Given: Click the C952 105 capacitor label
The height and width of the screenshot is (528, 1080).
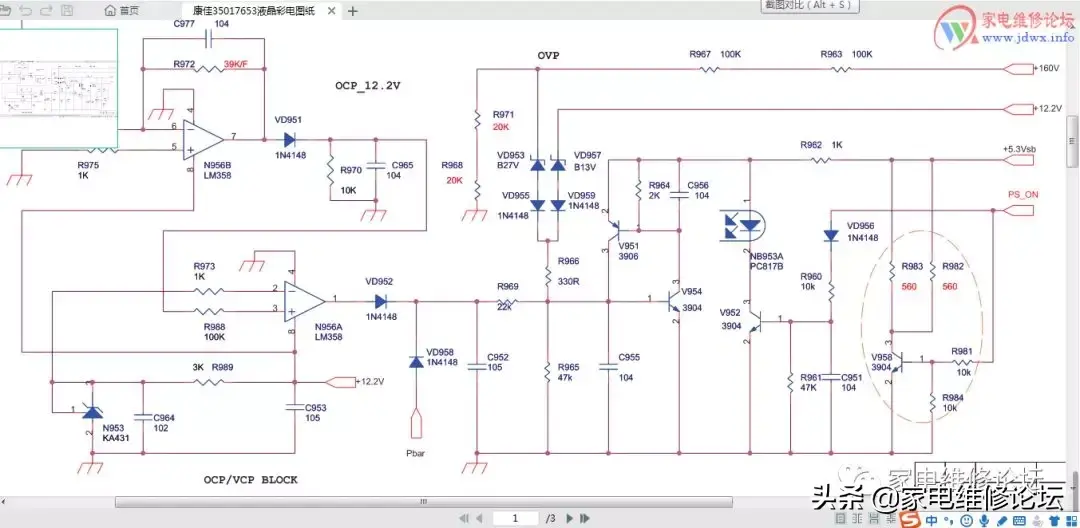Looking at the screenshot, I should pyautogui.click(x=498, y=362).
